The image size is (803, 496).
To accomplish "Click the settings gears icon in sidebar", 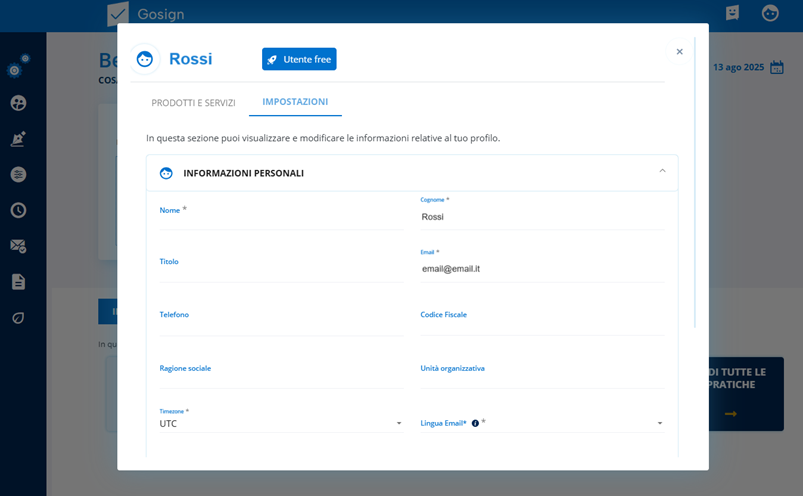I will [x=17, y=68].
